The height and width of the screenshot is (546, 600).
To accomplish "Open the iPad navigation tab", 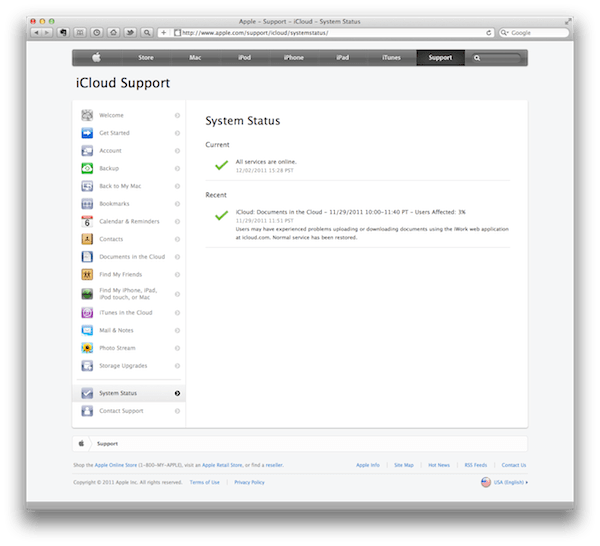I will [x=342, y=57].
